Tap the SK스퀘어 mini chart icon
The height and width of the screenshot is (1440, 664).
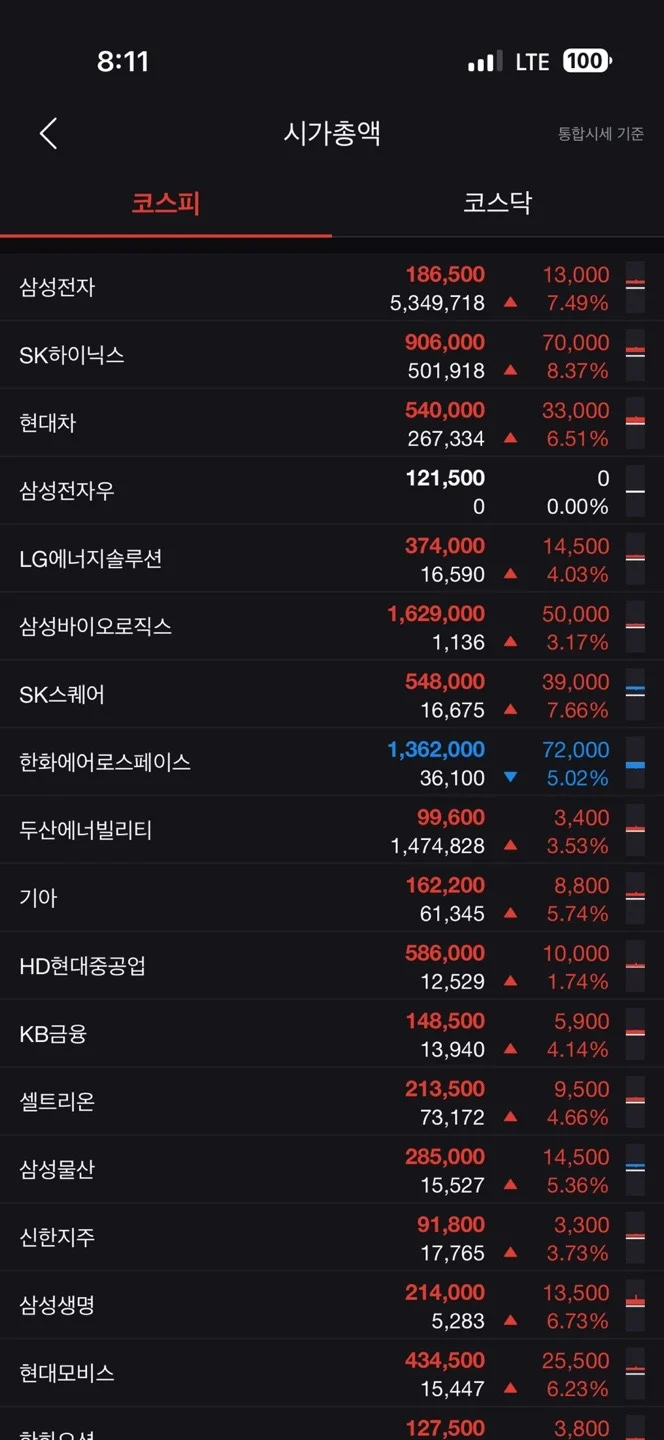635,694
